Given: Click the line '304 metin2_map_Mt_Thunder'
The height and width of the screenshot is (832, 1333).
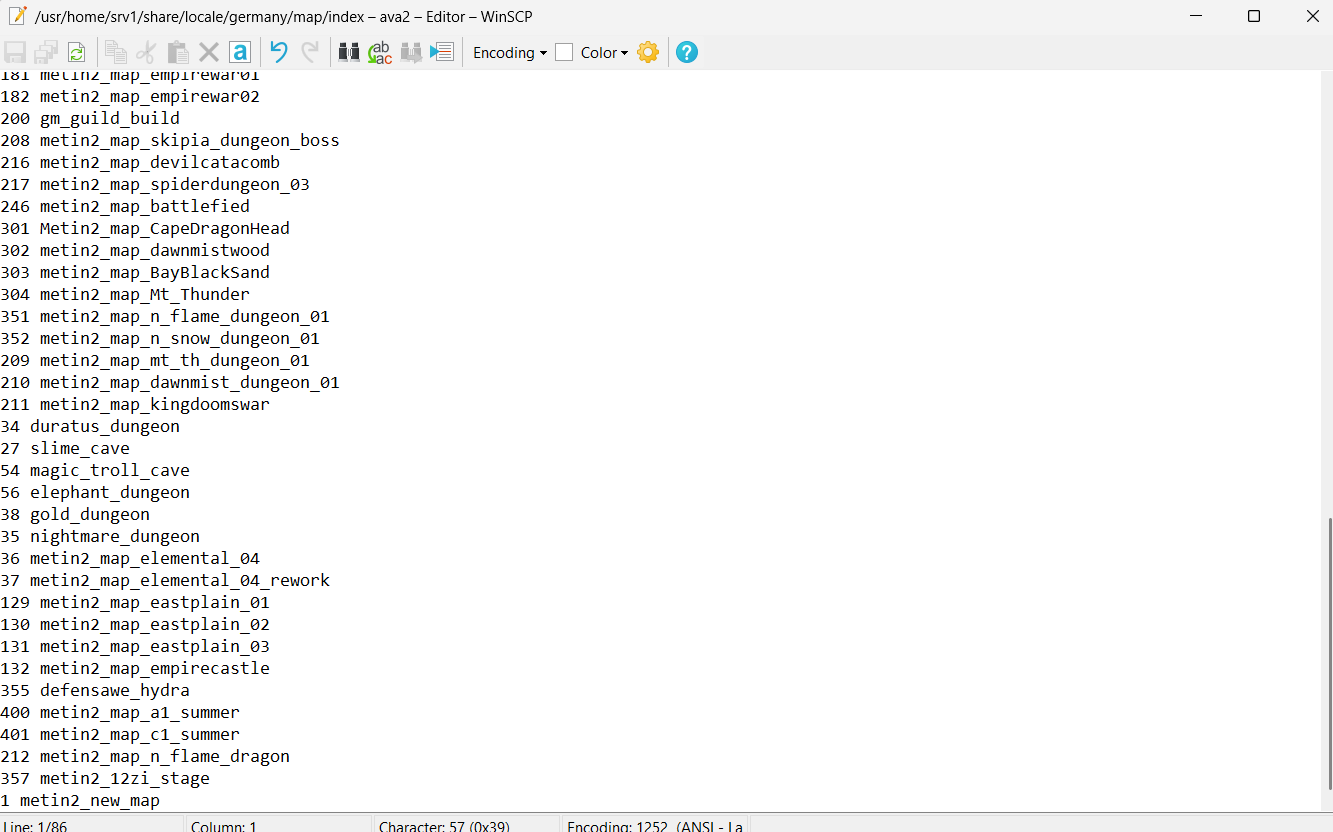Looking at the screenshot, I should point(125,294).
